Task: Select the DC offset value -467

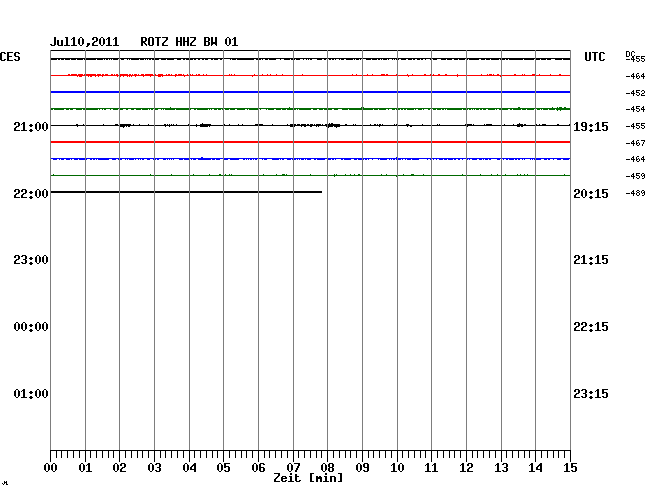Action: click(x=635, y=143)
